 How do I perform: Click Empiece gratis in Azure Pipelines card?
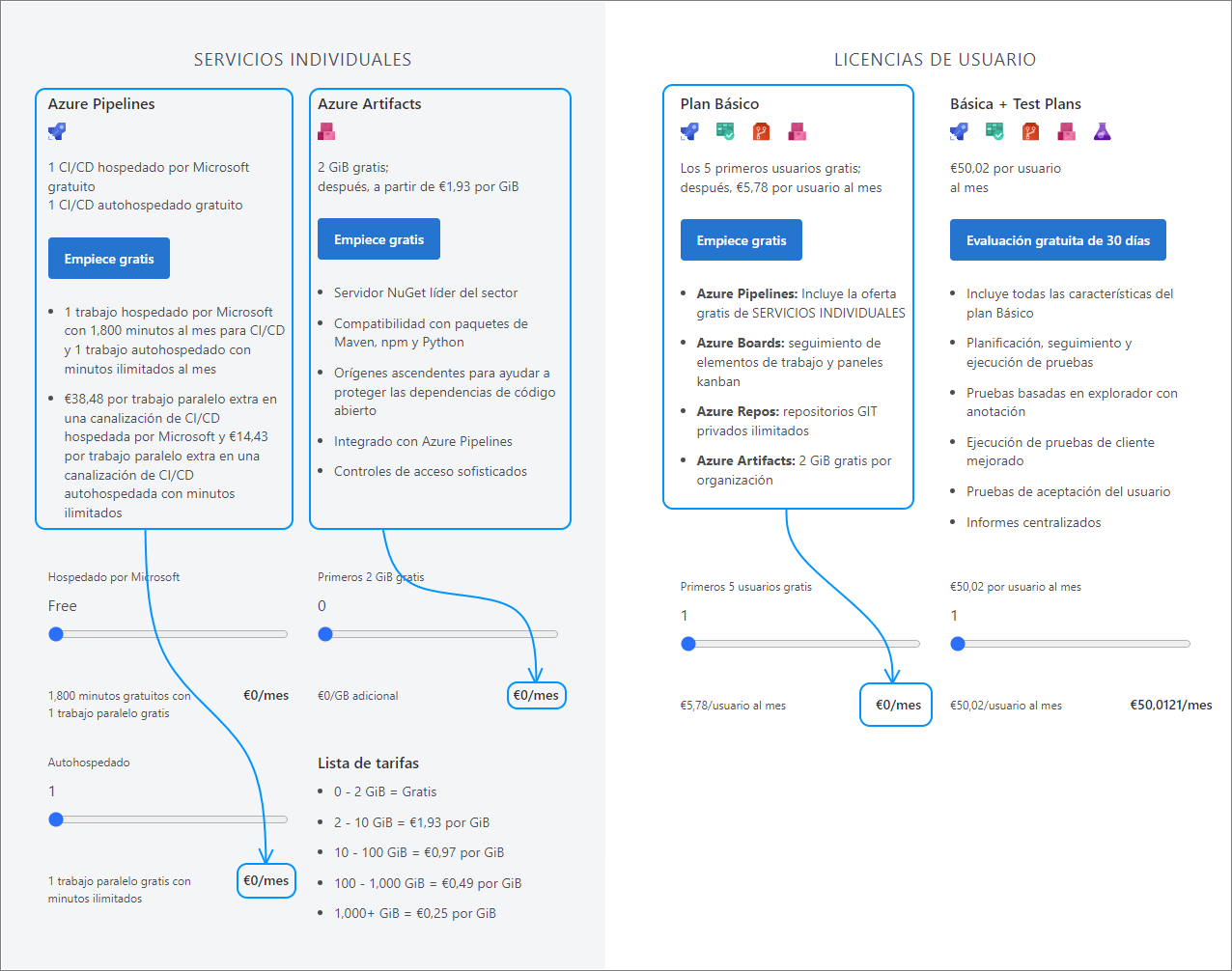109,259
